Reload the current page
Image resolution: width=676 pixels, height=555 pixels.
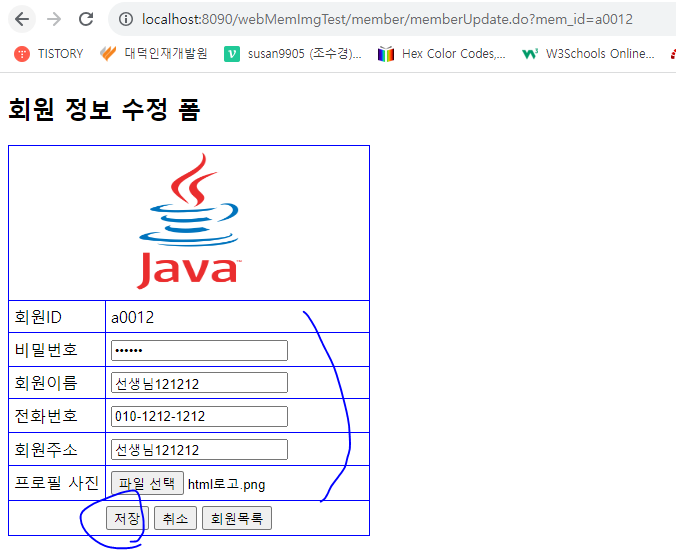point(86,19)
